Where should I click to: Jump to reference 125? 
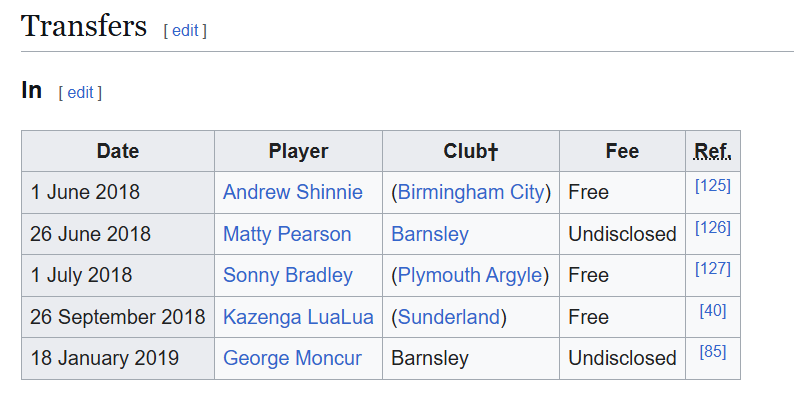[713, 186]
